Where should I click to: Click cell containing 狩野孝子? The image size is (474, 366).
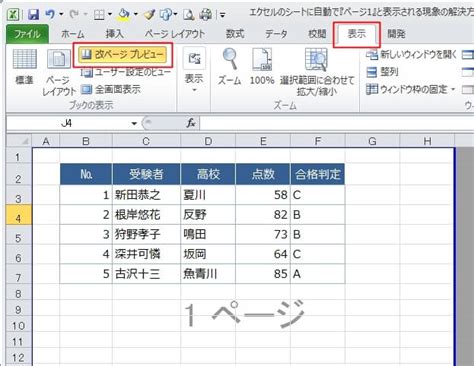146,234
